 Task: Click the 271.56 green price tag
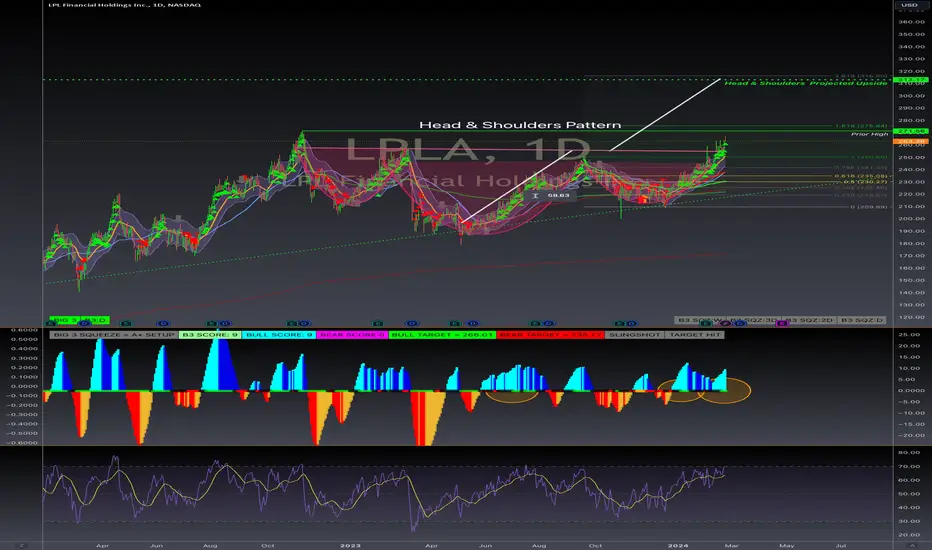click(x=911, y=131)
